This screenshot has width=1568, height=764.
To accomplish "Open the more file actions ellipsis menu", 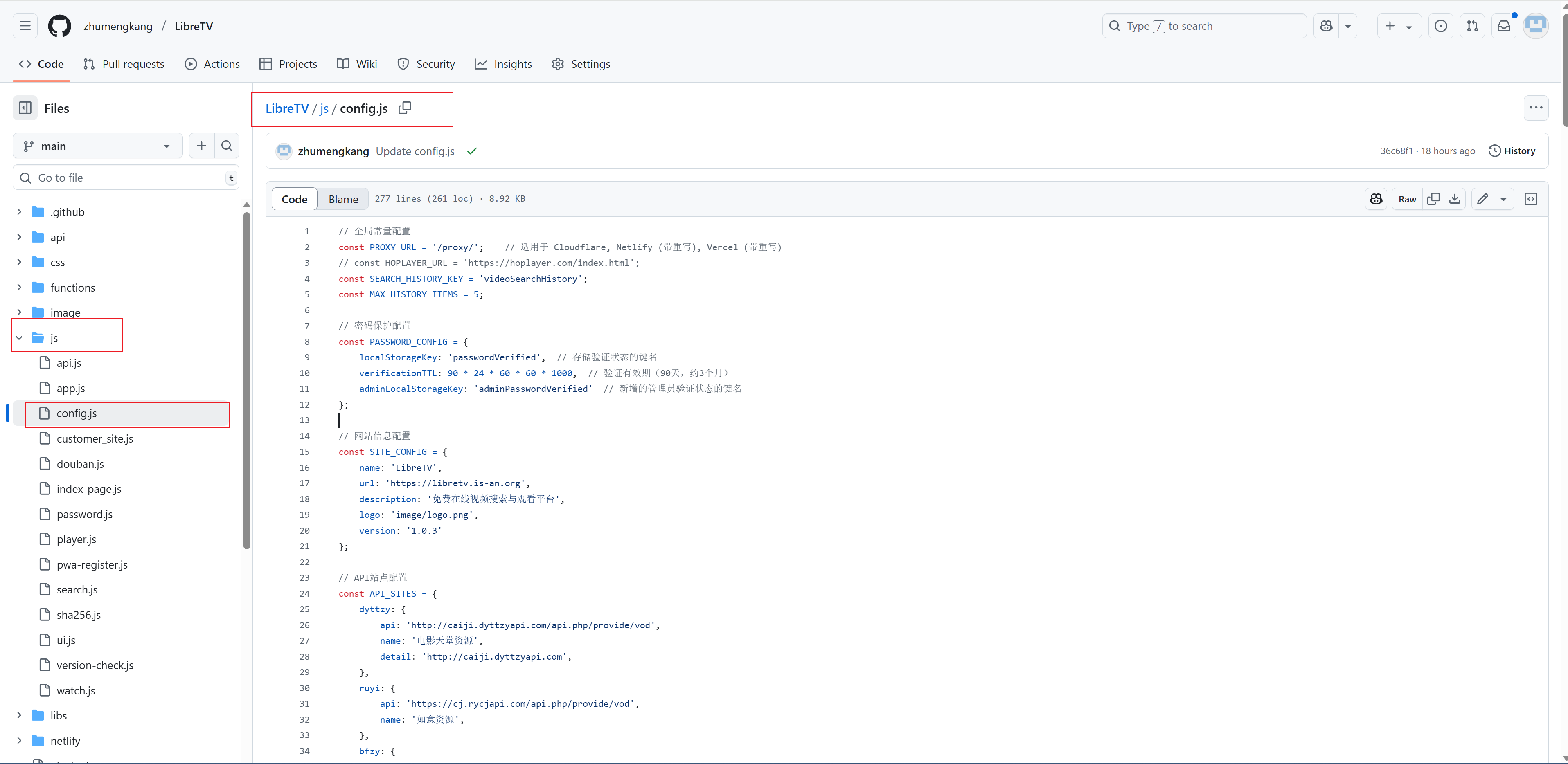I will [1536, 108].
